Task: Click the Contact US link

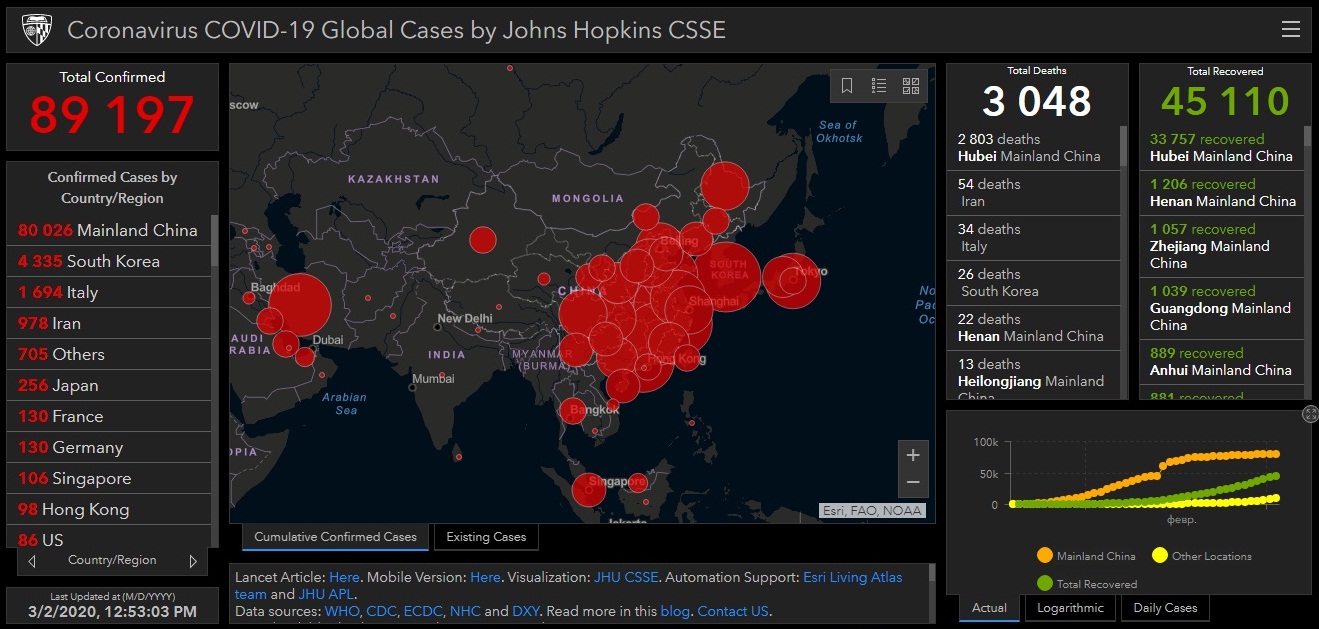Action: tap(733, 611)
